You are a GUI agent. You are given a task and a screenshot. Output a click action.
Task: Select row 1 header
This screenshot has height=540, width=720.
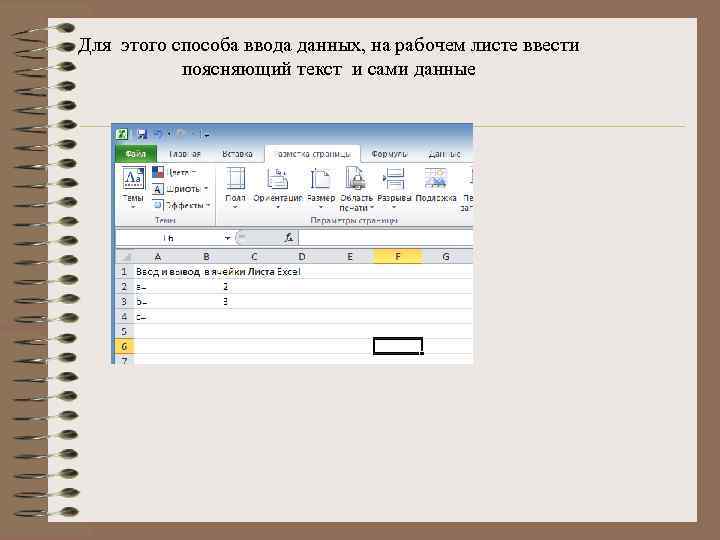pyautogui.click(x=124, y=272)
